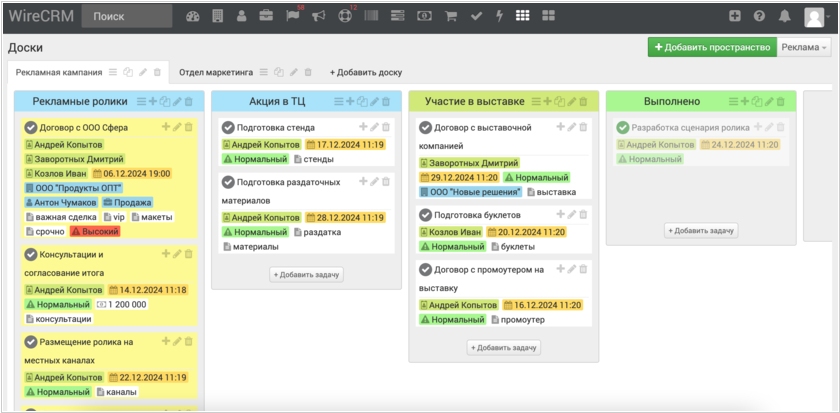Open the Рекламные ролики column list menu icon
Image resolution: width=840 pixels, height=413 pixels.
[x=141, y=101]
